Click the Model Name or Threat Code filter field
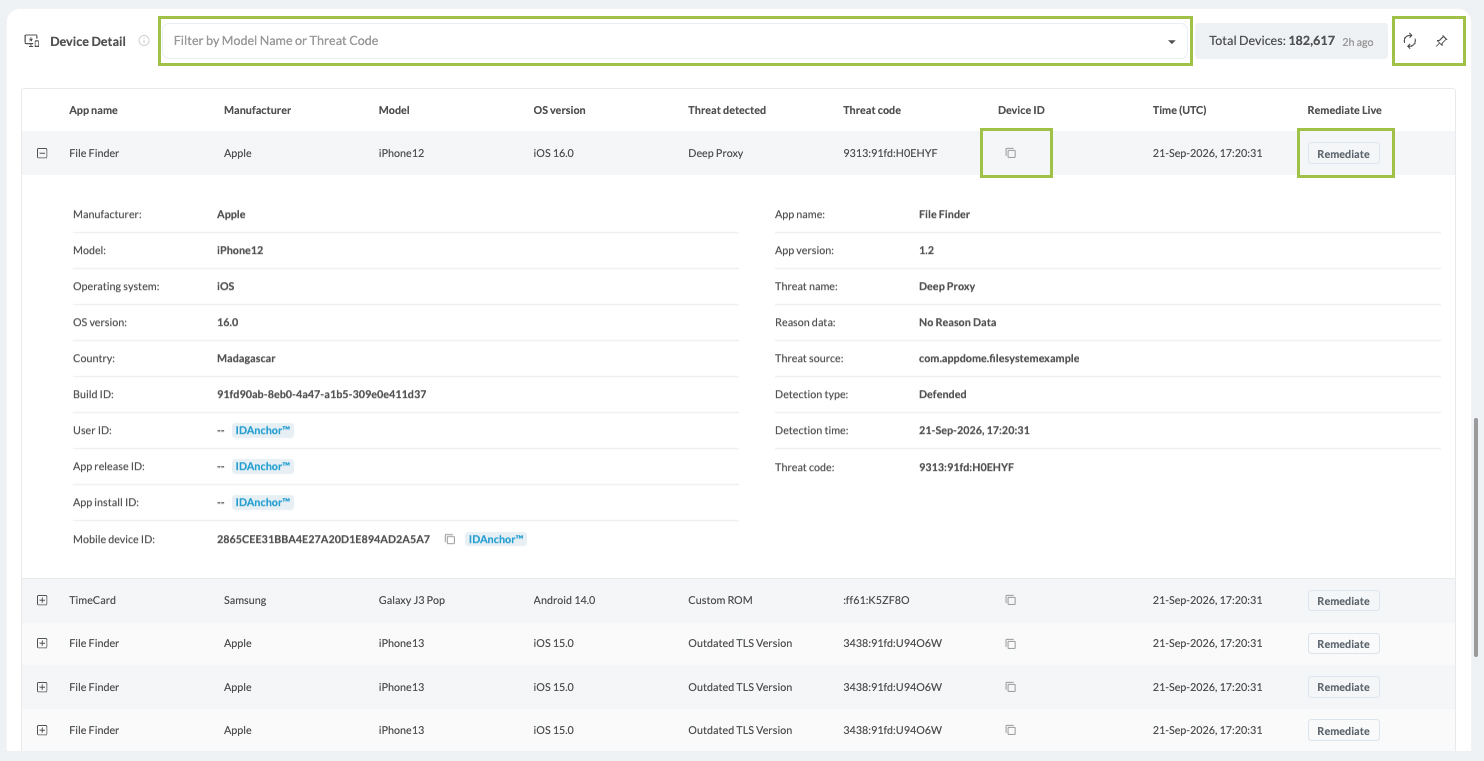The height and width of the screenshot is (761, 1484). [x=675, y=41]
